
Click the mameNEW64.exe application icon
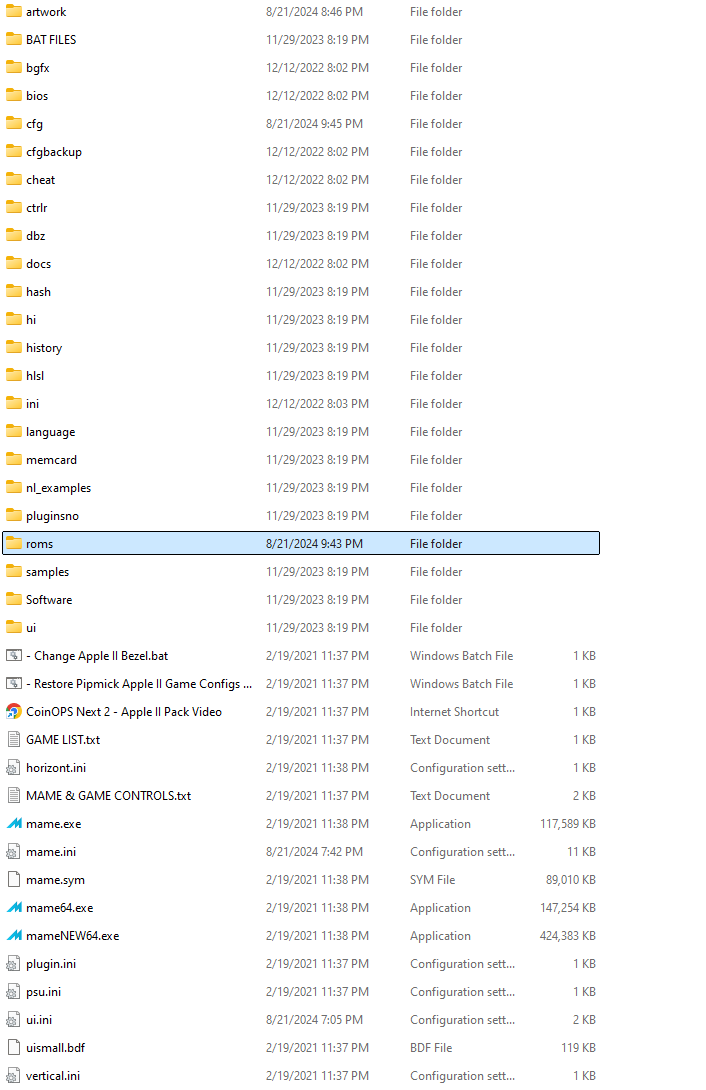14,936
